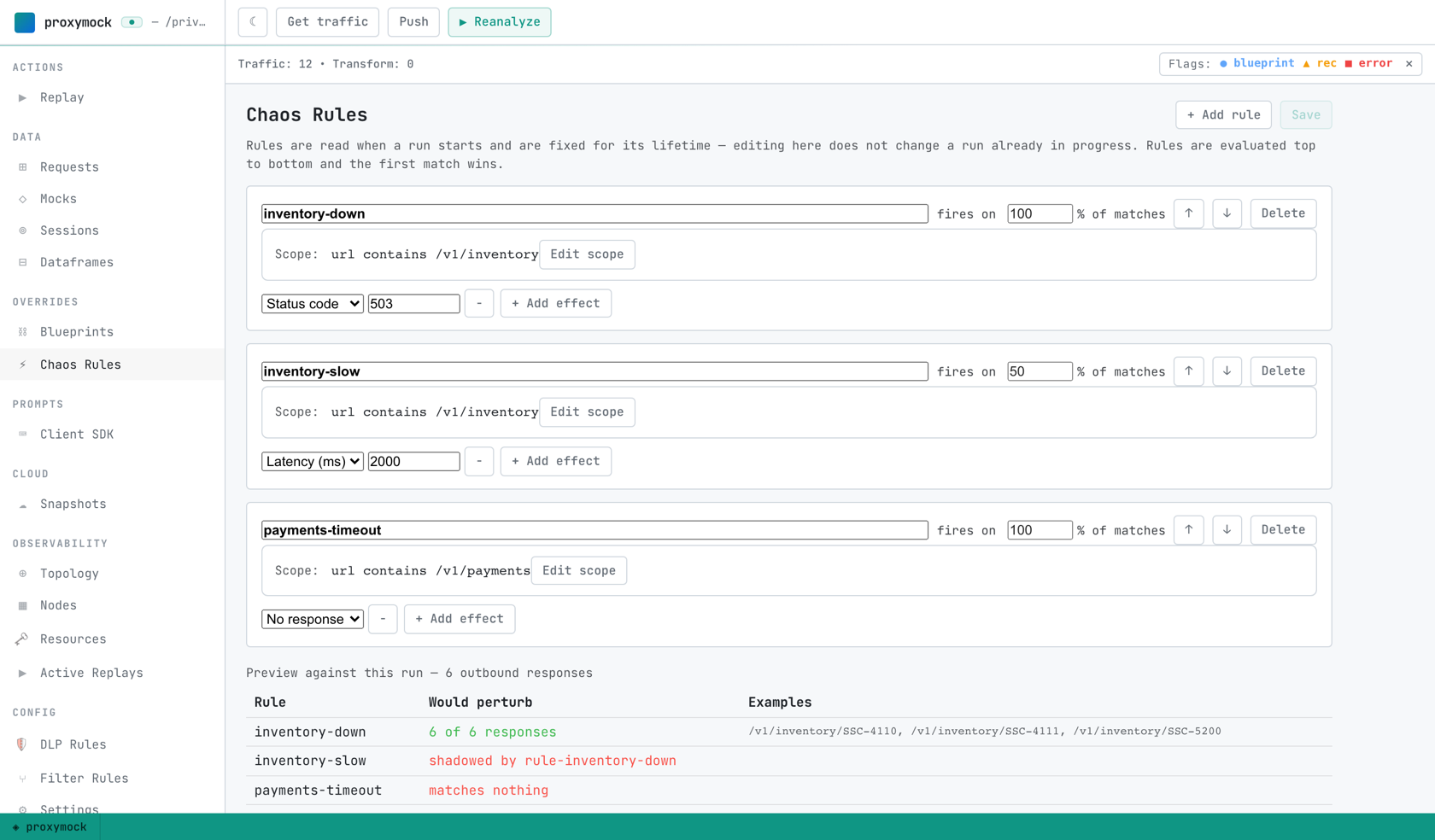Open the No response effect dropdown
Screen dimensions: 1435x840
[313, 619]
